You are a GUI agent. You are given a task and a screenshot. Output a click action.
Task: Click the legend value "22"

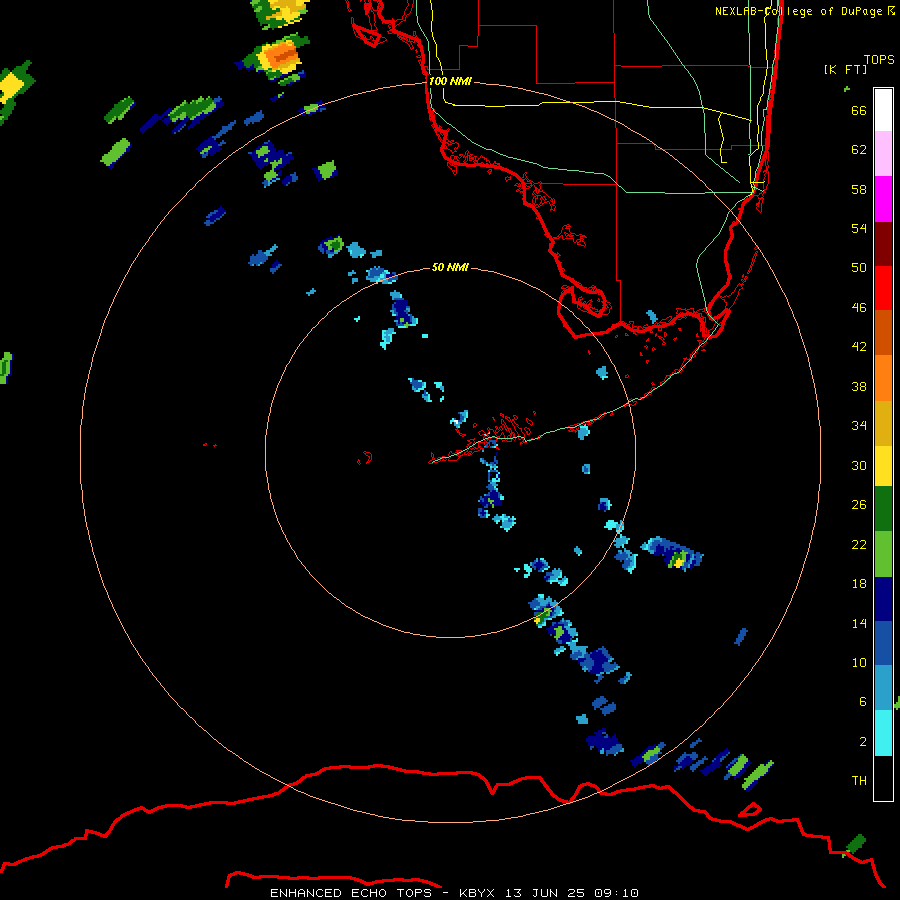[859, 544]
